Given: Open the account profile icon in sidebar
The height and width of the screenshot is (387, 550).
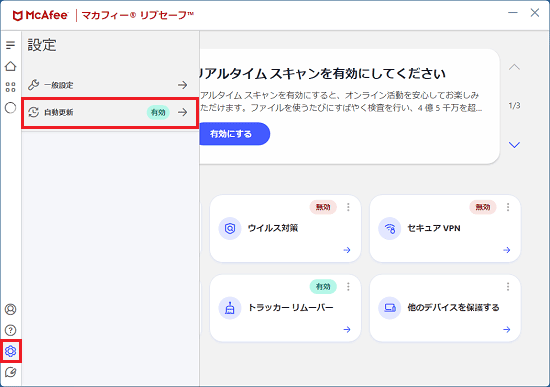Looking at the screenshot, I should [11, 309].
